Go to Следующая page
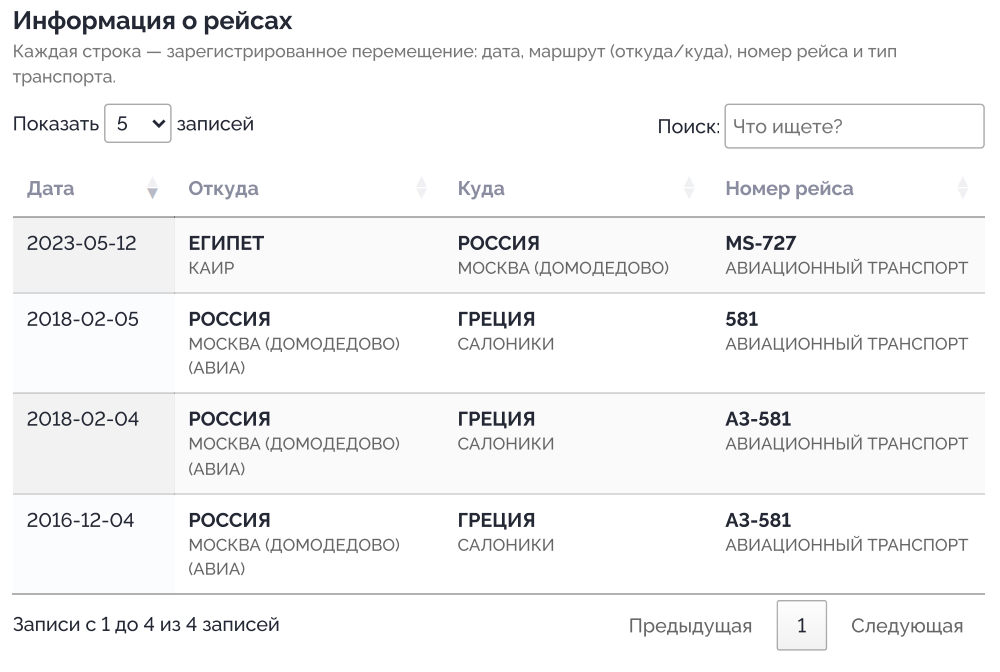The width and height of the screenshot is (1000, 672). point(906,625)
